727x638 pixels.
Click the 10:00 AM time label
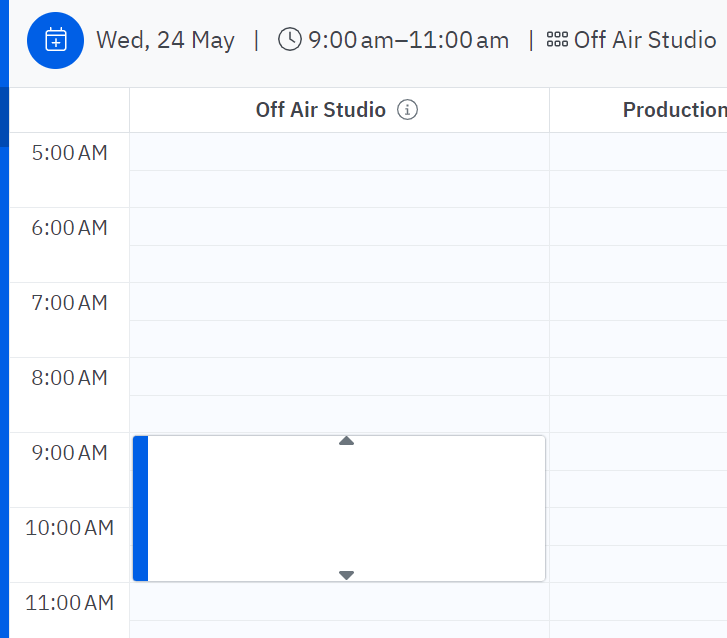point(69,528)
